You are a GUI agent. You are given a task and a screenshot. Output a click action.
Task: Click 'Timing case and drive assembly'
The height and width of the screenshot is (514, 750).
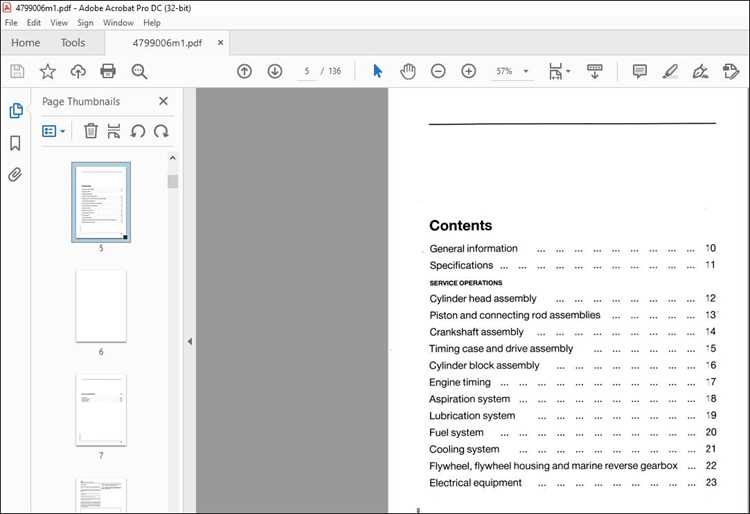click(x=501, y=349)
